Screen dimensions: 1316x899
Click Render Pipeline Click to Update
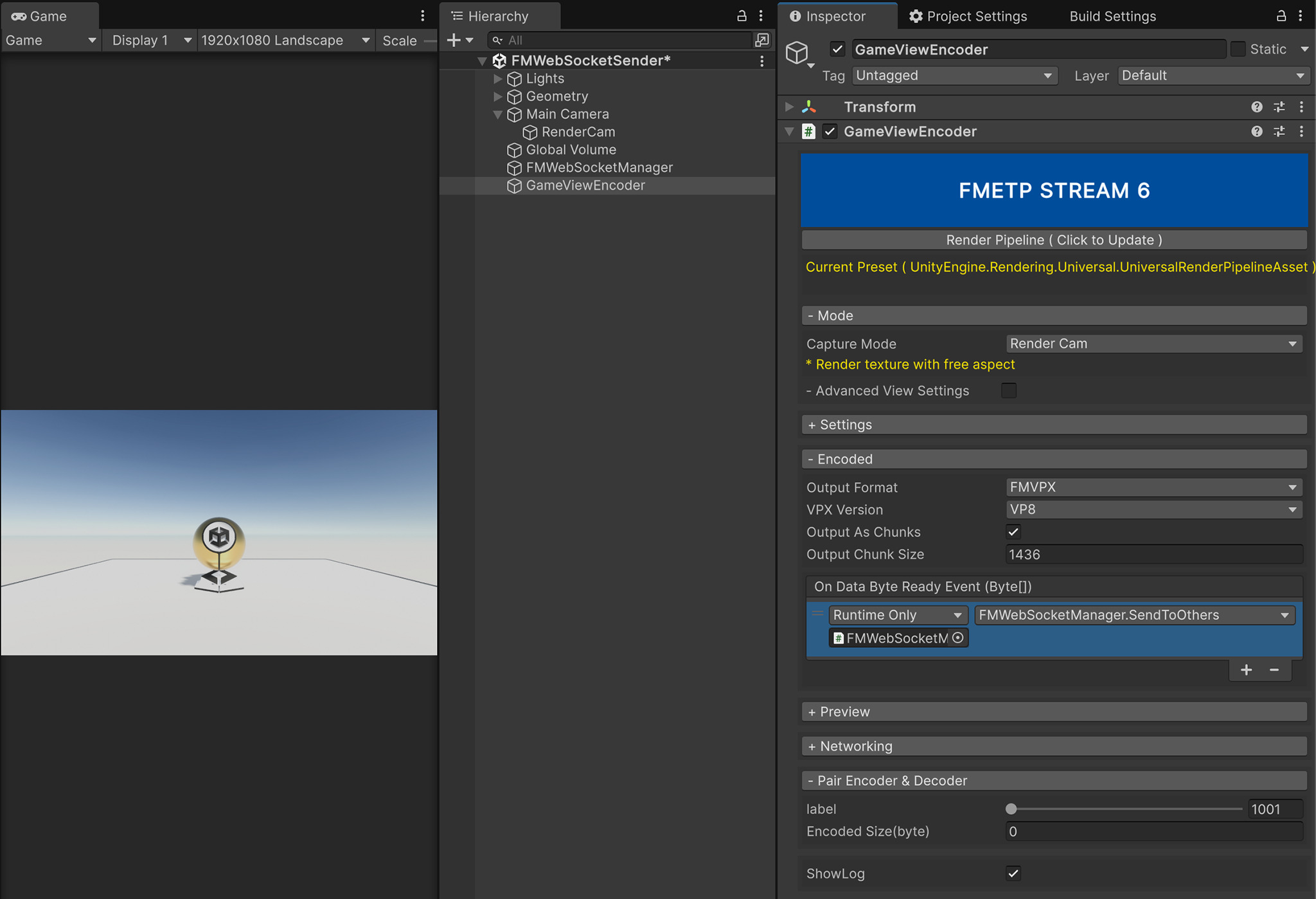pyautogui.click(x=1053, y=240)
